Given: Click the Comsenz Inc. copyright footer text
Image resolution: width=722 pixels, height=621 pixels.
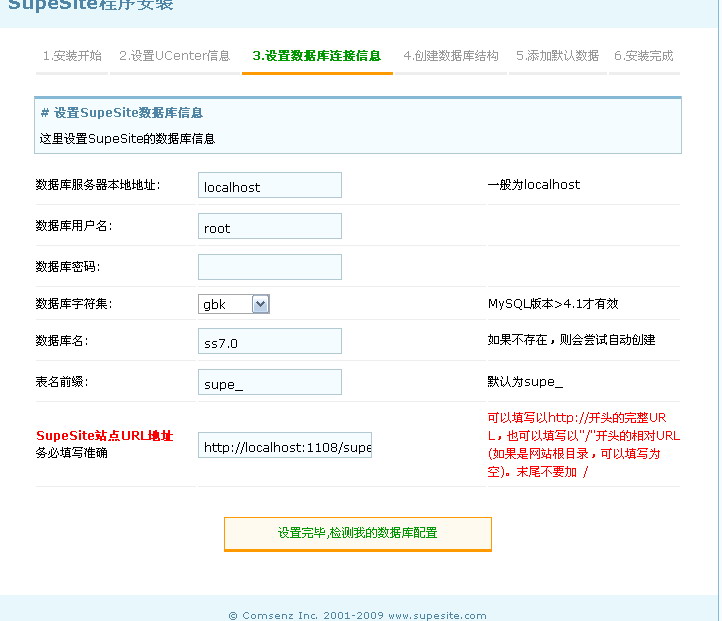Looking at the screenshot, I should (357, 615).
